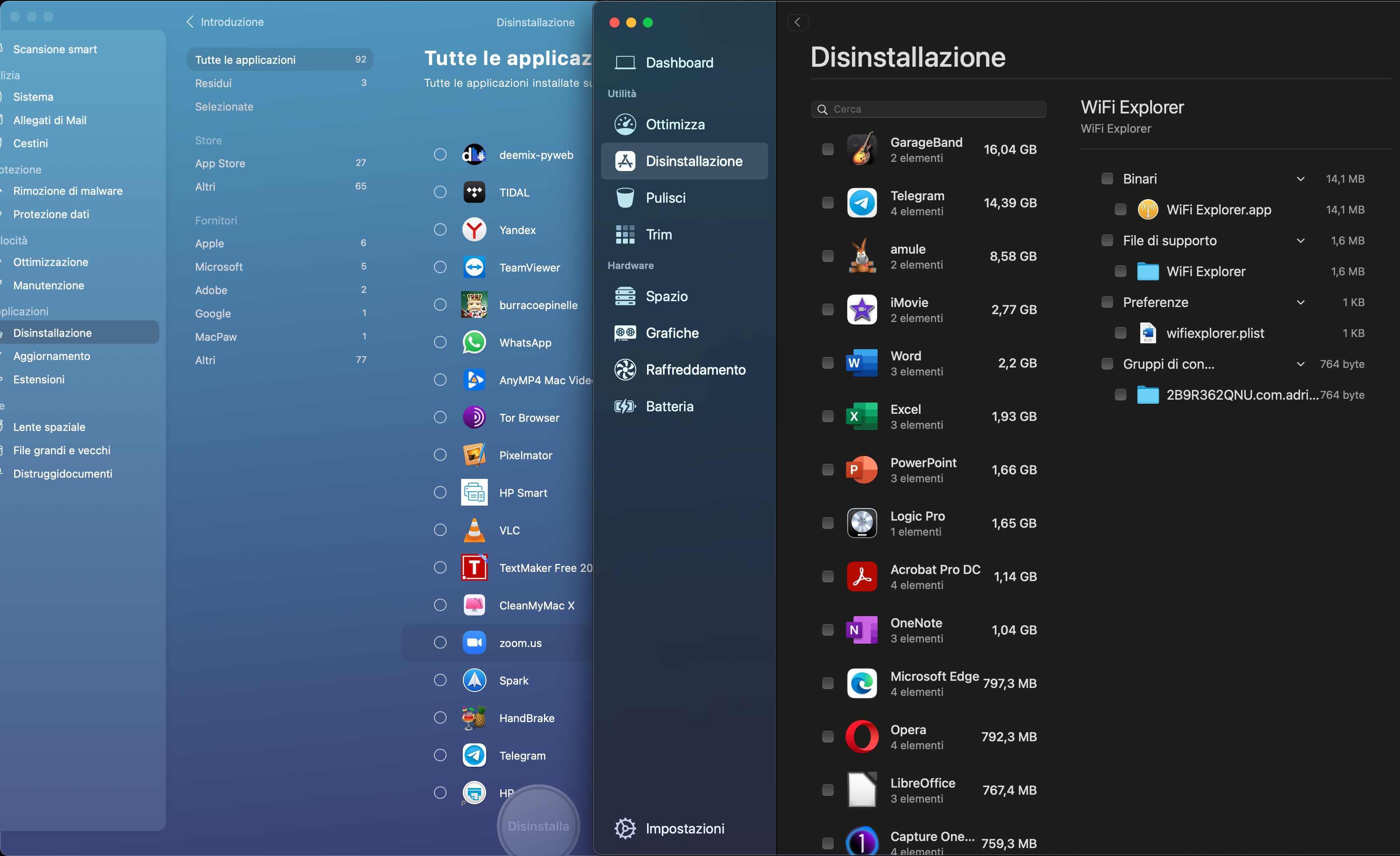Tick the checkbox for Telegram 14,39 GB

coord(828,202)
